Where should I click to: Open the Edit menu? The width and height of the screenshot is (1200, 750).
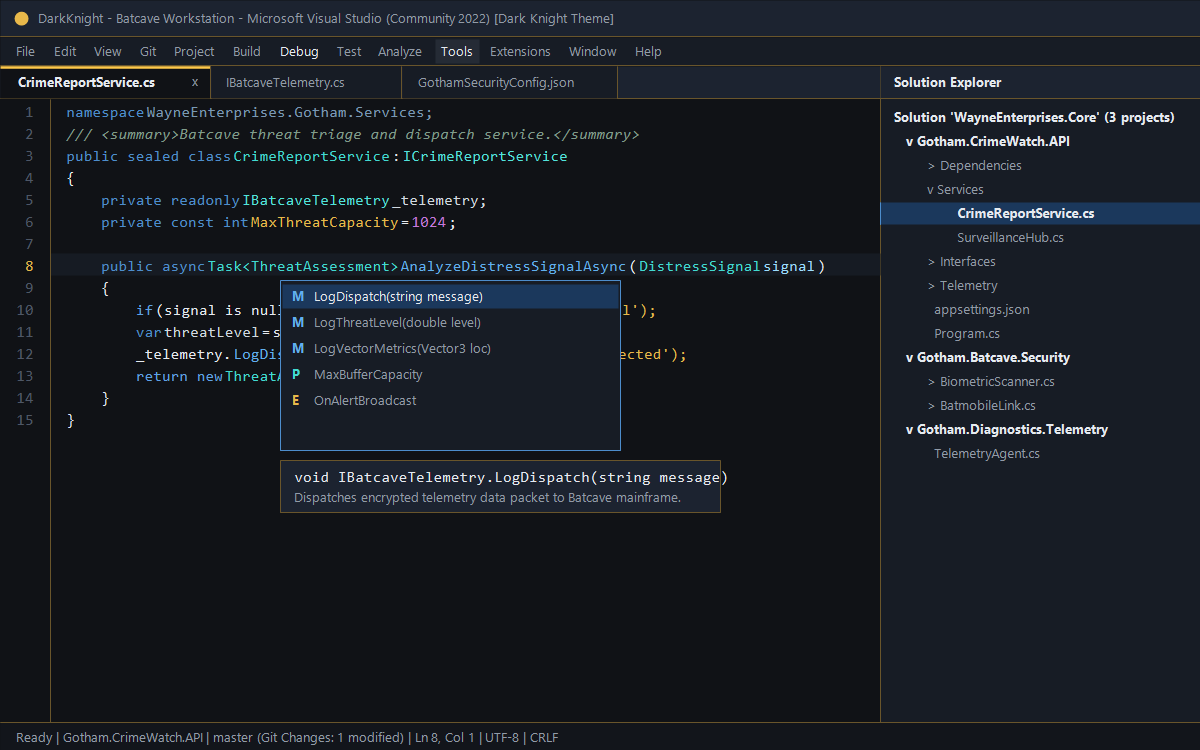65,52
